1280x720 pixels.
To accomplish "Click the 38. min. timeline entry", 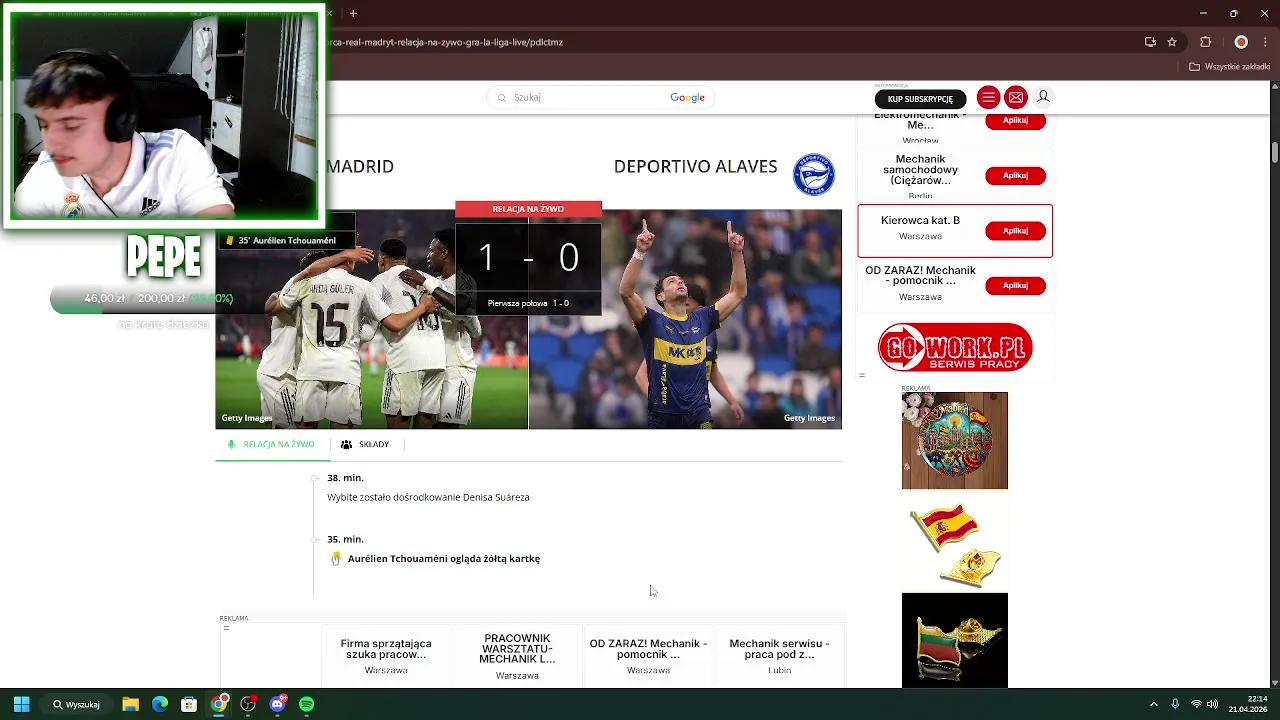I will click(x=345, y=478).
